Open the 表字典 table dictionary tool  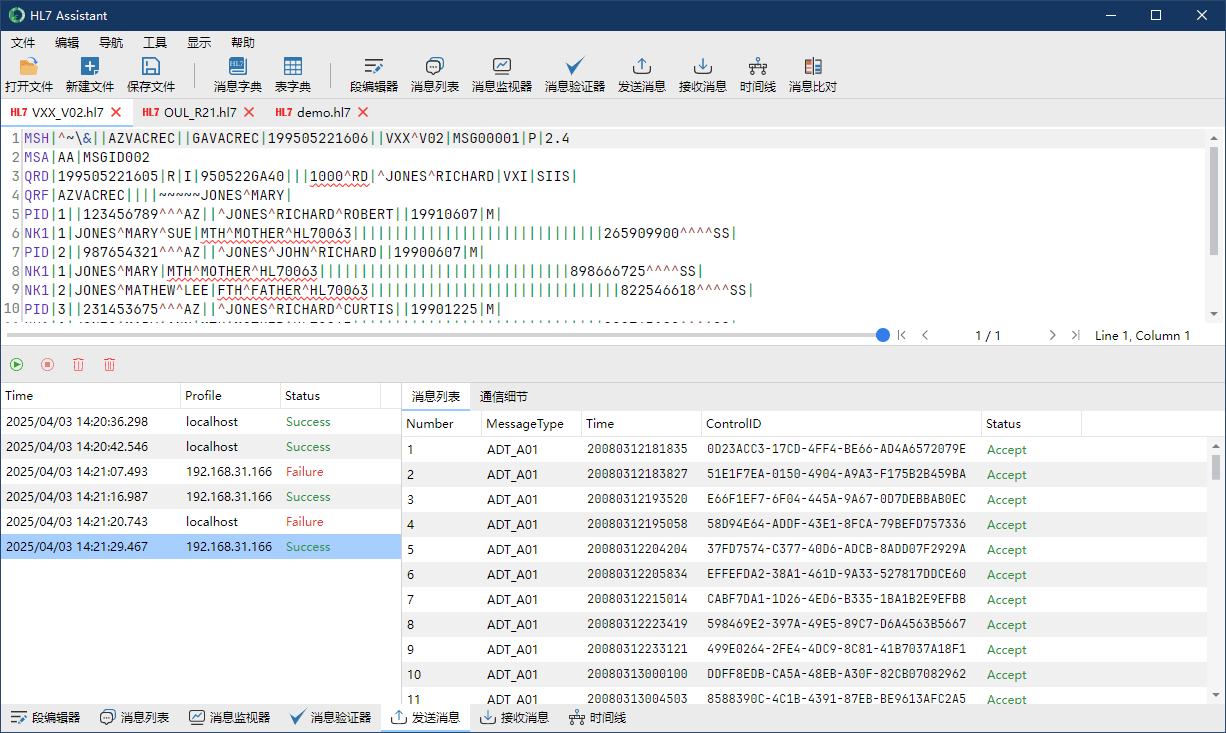(293, 67)
